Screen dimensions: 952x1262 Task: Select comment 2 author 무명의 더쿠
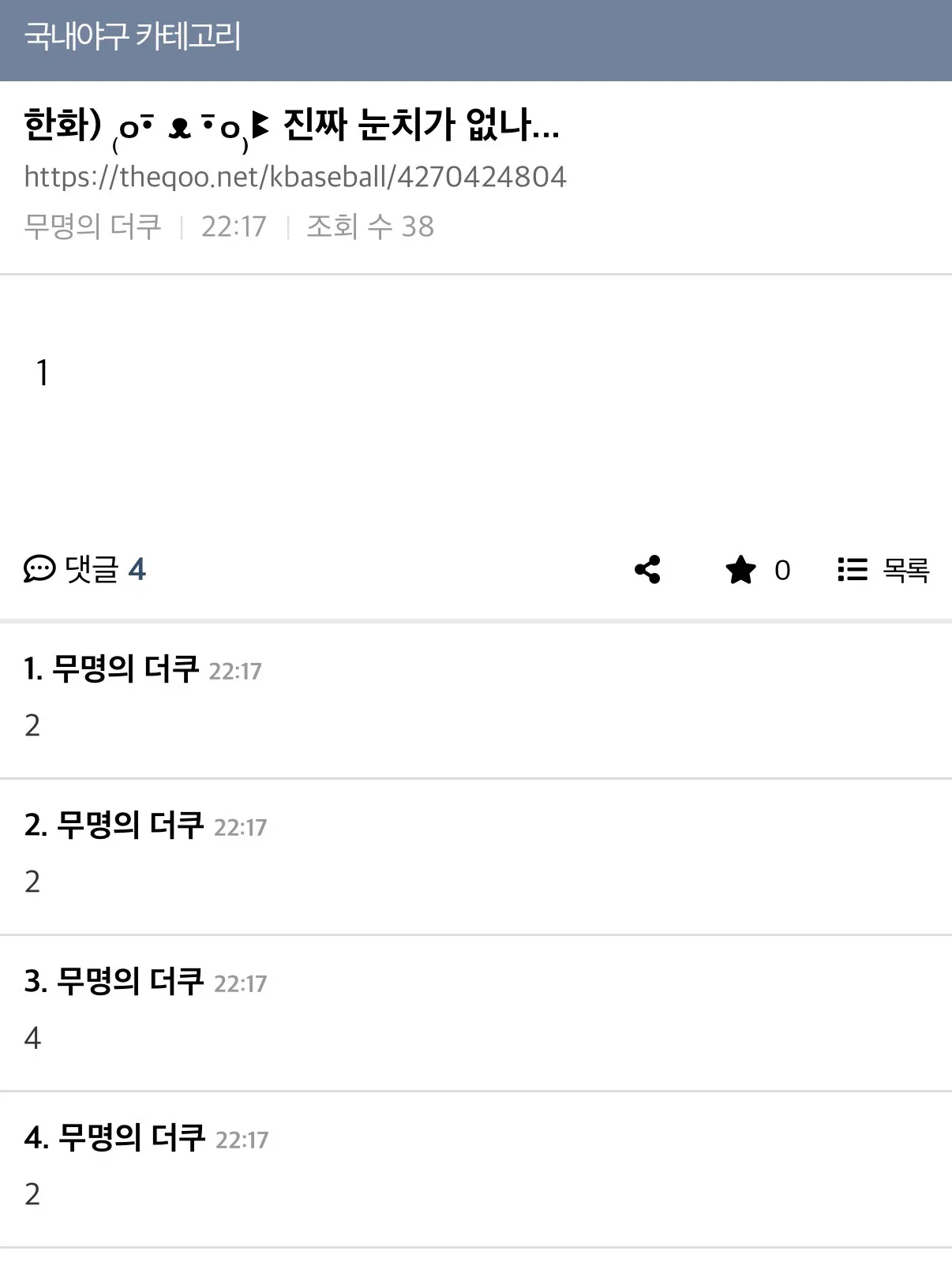[130, 825]
